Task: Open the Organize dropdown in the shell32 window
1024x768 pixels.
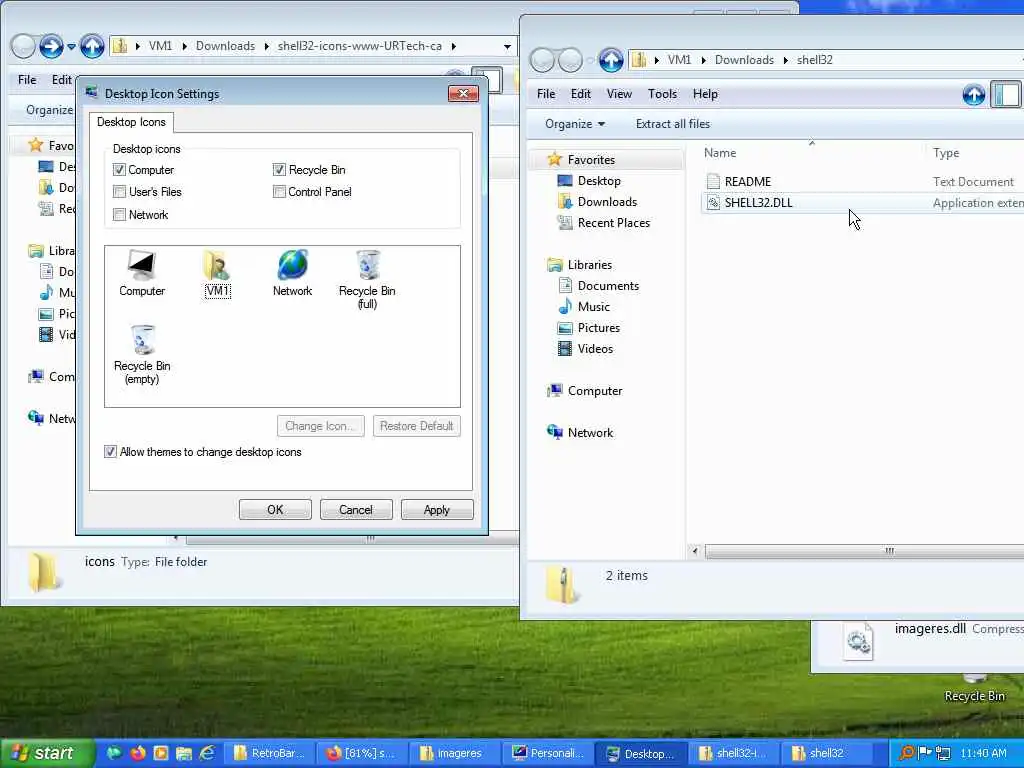Action: click(575, 124)
